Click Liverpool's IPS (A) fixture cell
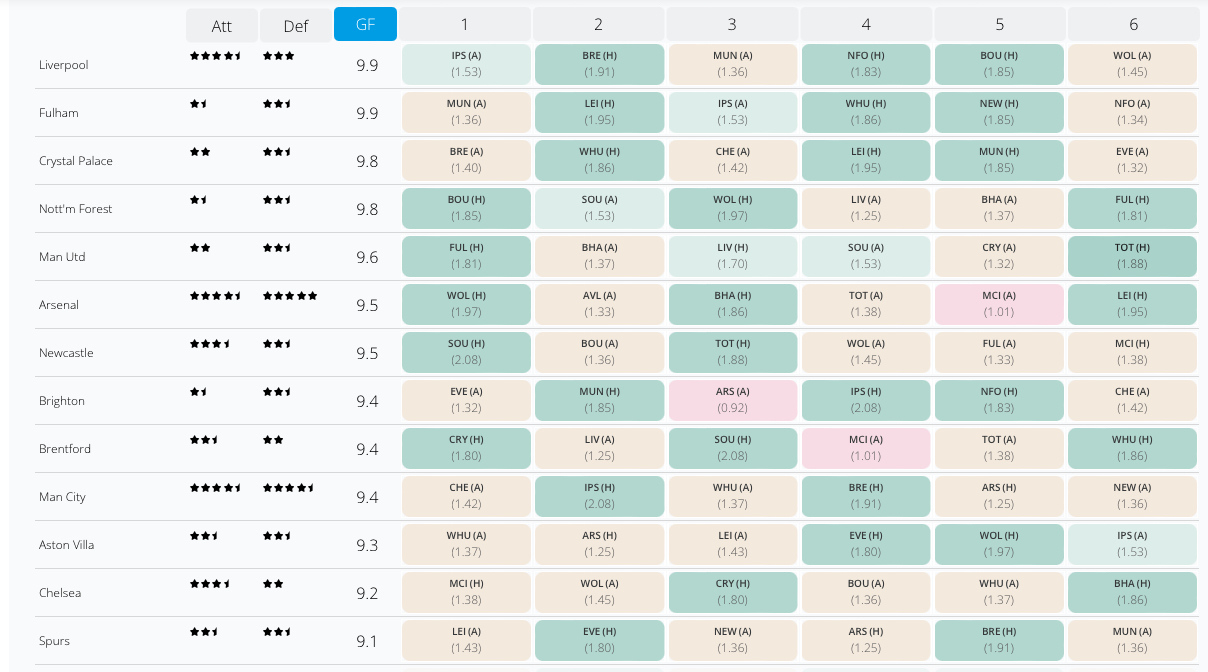 [466, 64]
